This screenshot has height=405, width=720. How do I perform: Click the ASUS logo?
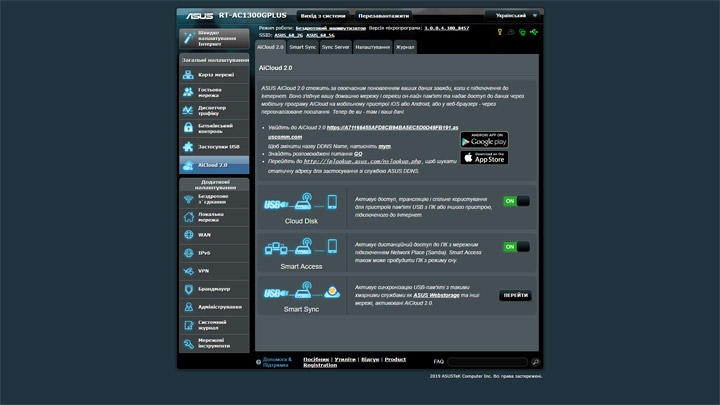click(199, 16)
